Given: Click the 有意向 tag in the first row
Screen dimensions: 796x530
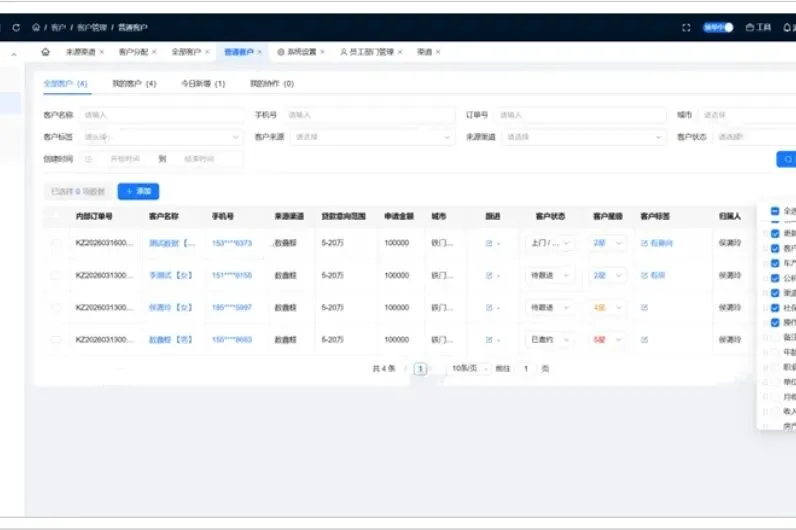Looking at the screenshot, I should click(661, 243).
